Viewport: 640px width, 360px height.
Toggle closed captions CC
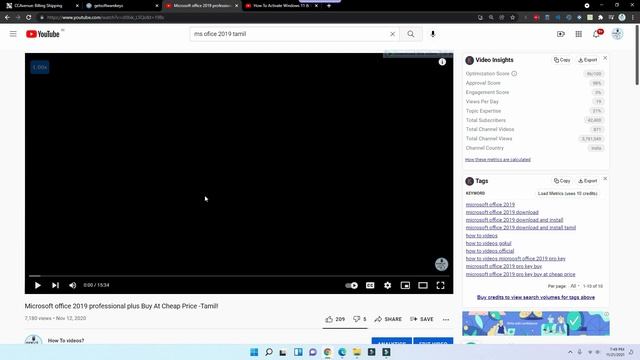tap(370, 285)
